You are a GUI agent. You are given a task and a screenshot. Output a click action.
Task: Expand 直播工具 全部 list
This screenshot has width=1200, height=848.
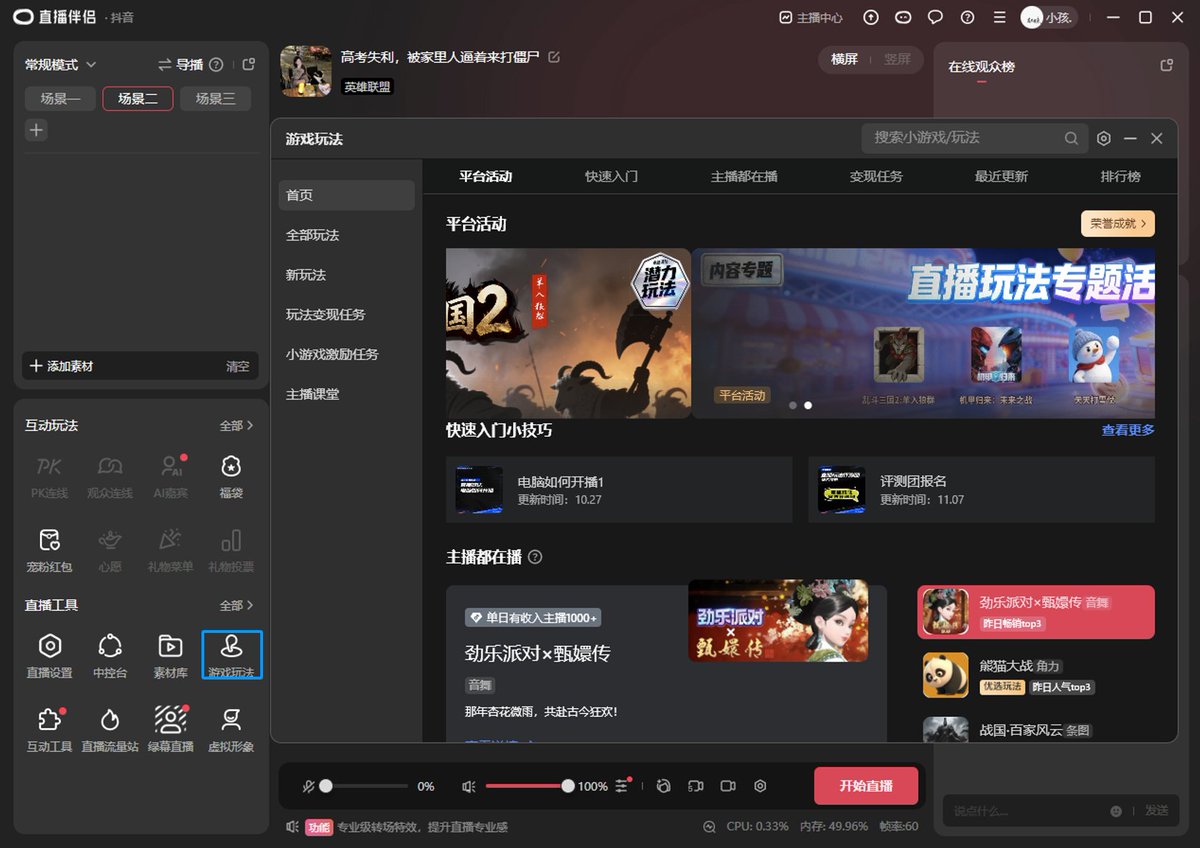click(x=236, y=605)
